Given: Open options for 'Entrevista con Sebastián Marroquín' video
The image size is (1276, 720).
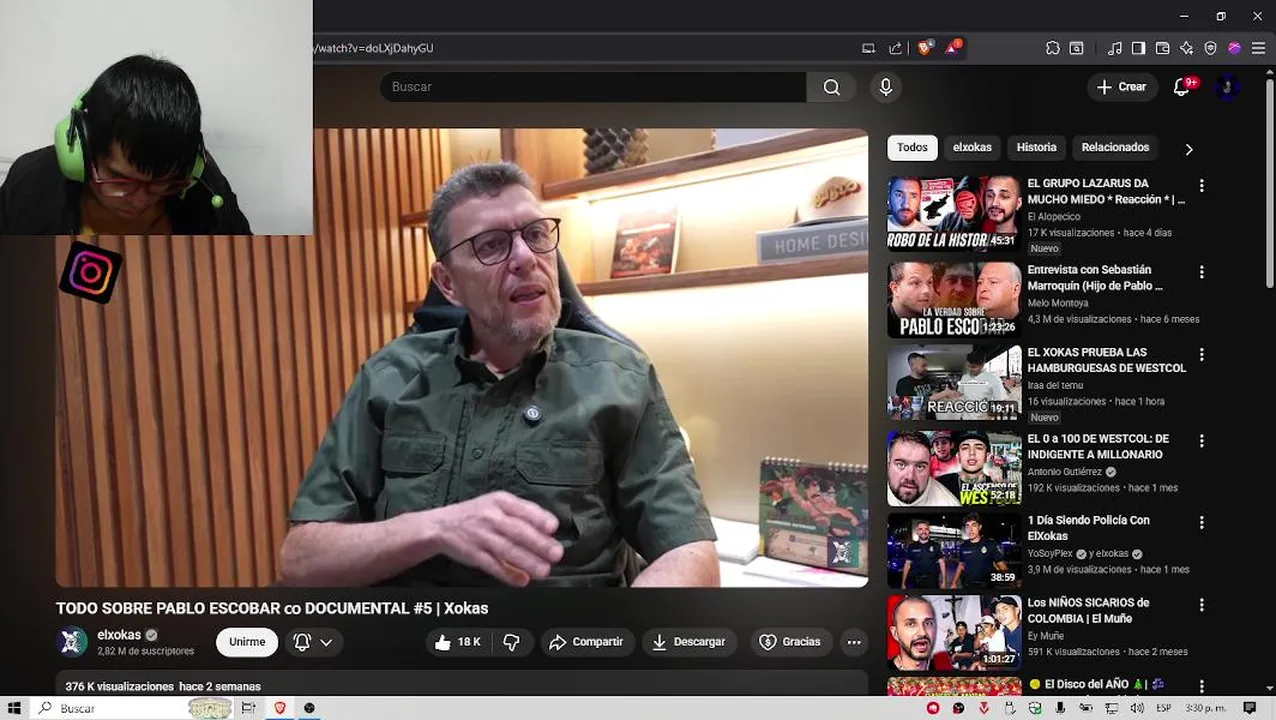Looking at the screenshot, I should pyautogui.click(x=1201, y=272).
